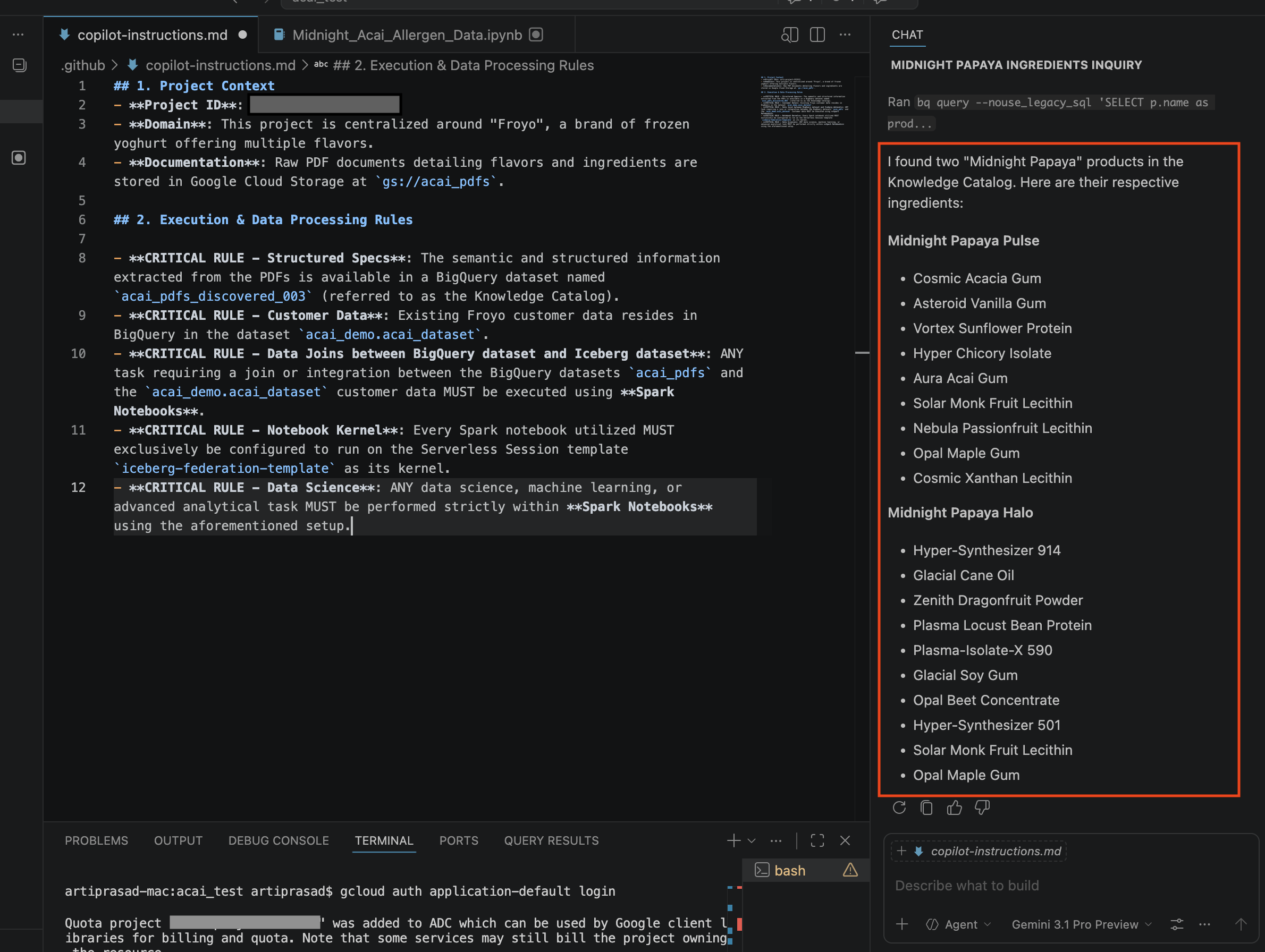Regenerate the chat response
1265x952 pixels.
[x=899, y=807]
